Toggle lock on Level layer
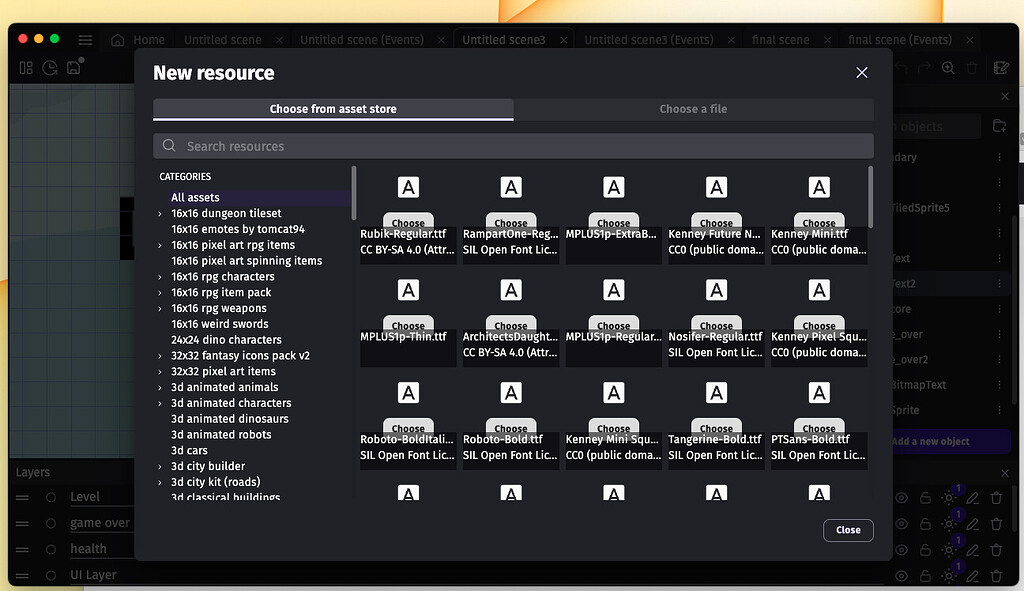This screenshot has height=591, width=1024. (x=925, y=498)
